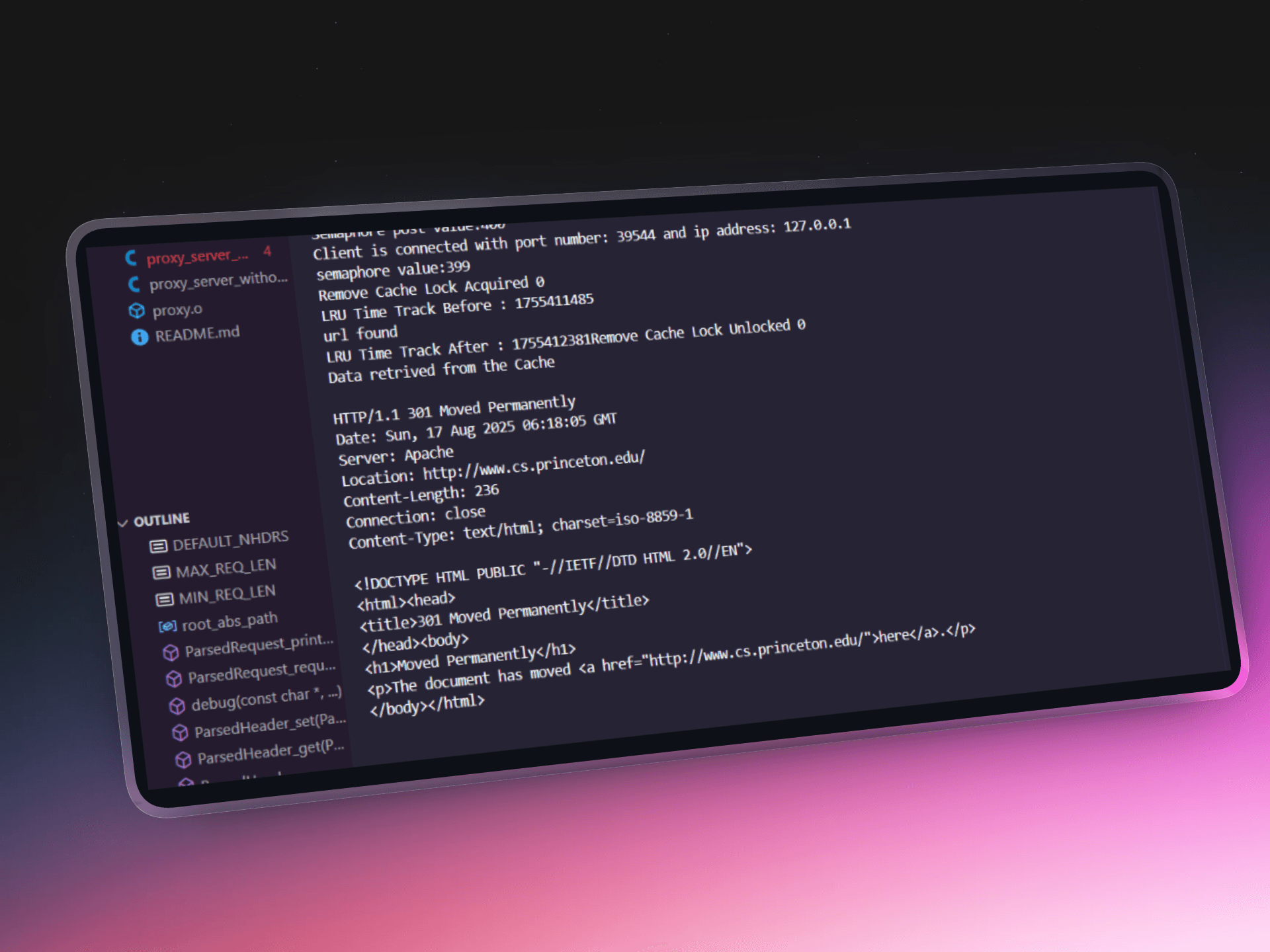Image resolution: width=1270 pixels, height=952 pixels.
Task: Select the proxy.o file entry
Action: point(177,309)
